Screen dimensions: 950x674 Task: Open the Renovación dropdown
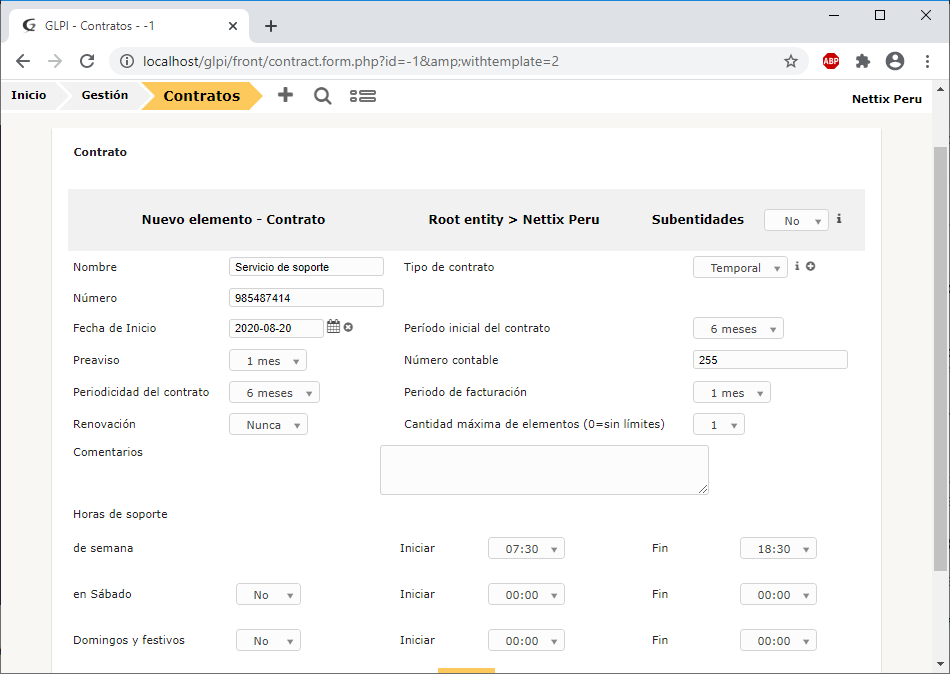coord(268,425)
